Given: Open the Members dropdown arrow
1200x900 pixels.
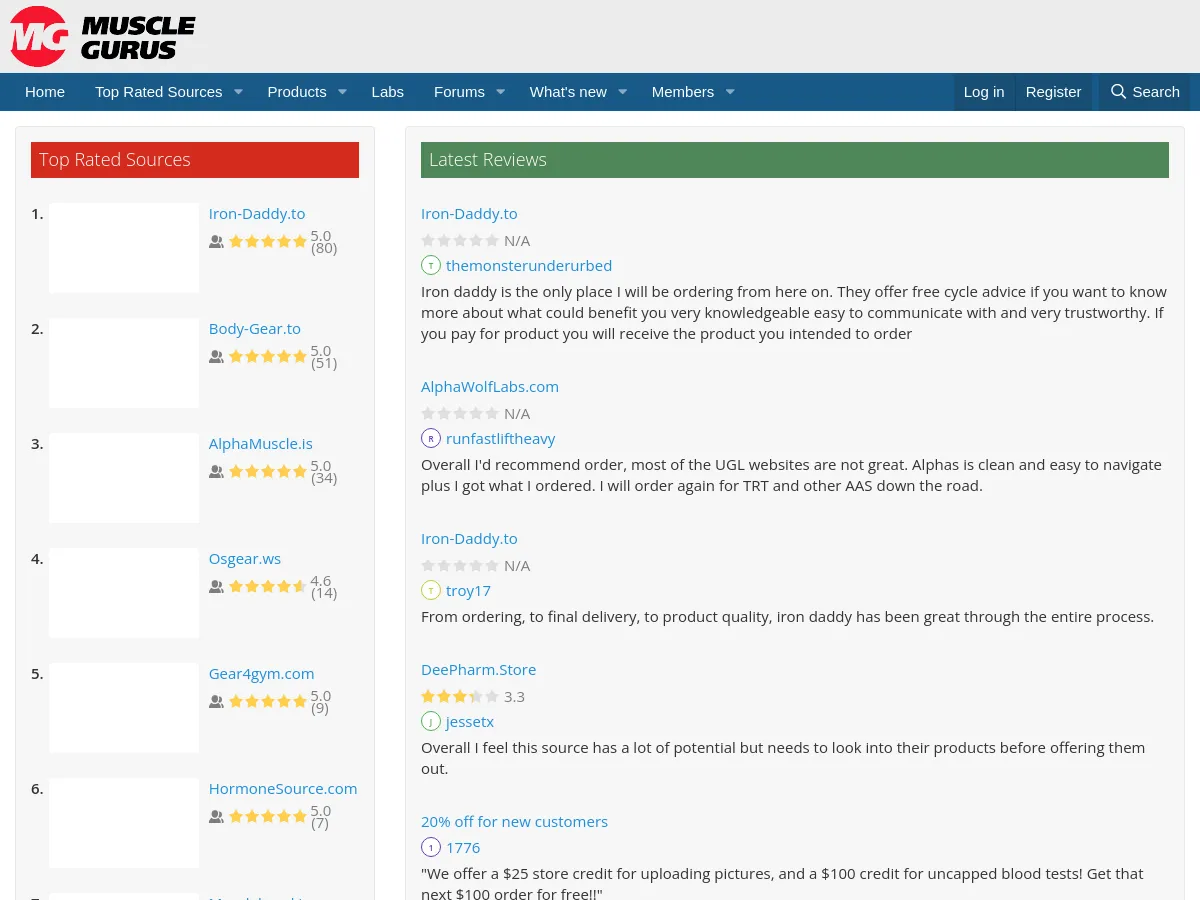Looking at the screenshot, I should point(730,92).
